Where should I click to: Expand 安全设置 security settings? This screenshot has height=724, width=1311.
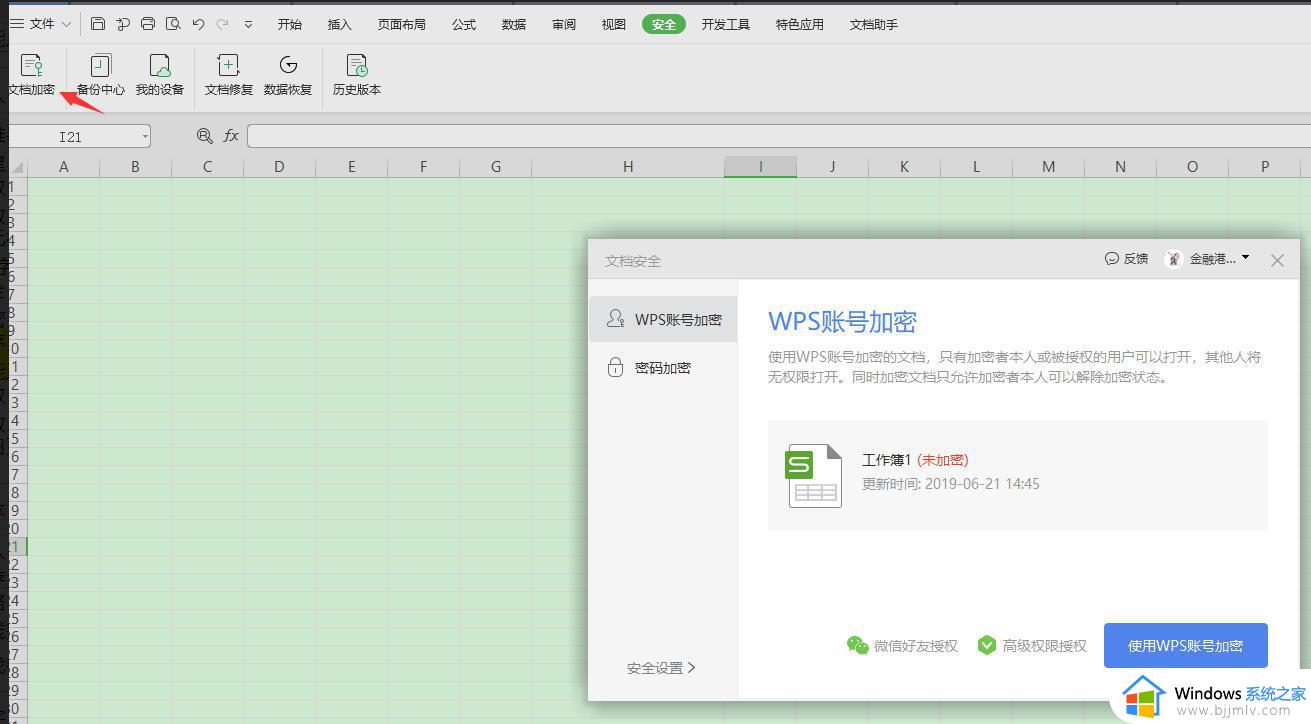(x=661, y=668)
